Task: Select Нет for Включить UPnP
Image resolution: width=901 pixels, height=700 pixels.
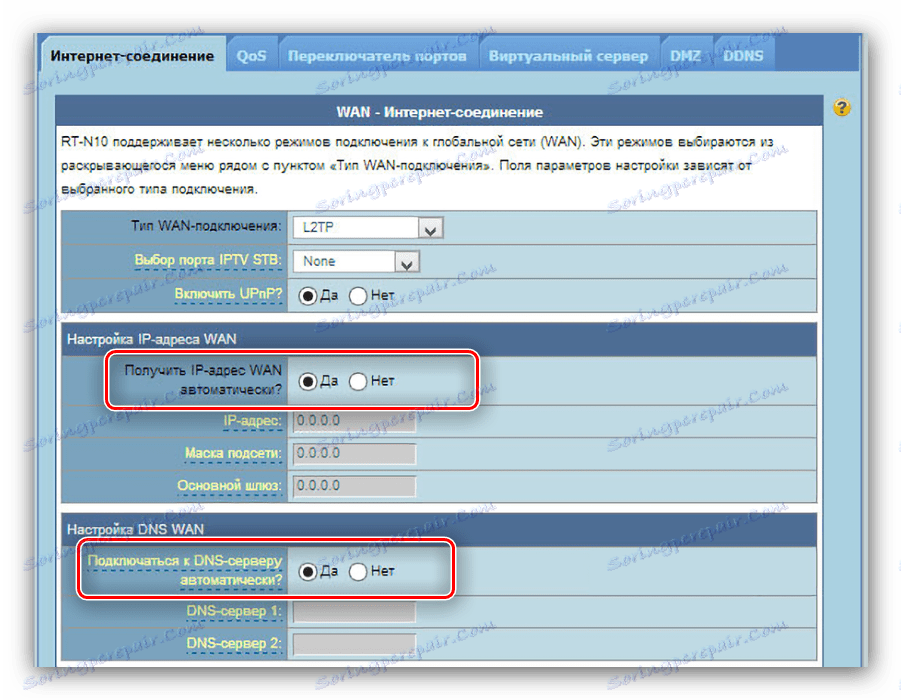Action: click(357, 295)
